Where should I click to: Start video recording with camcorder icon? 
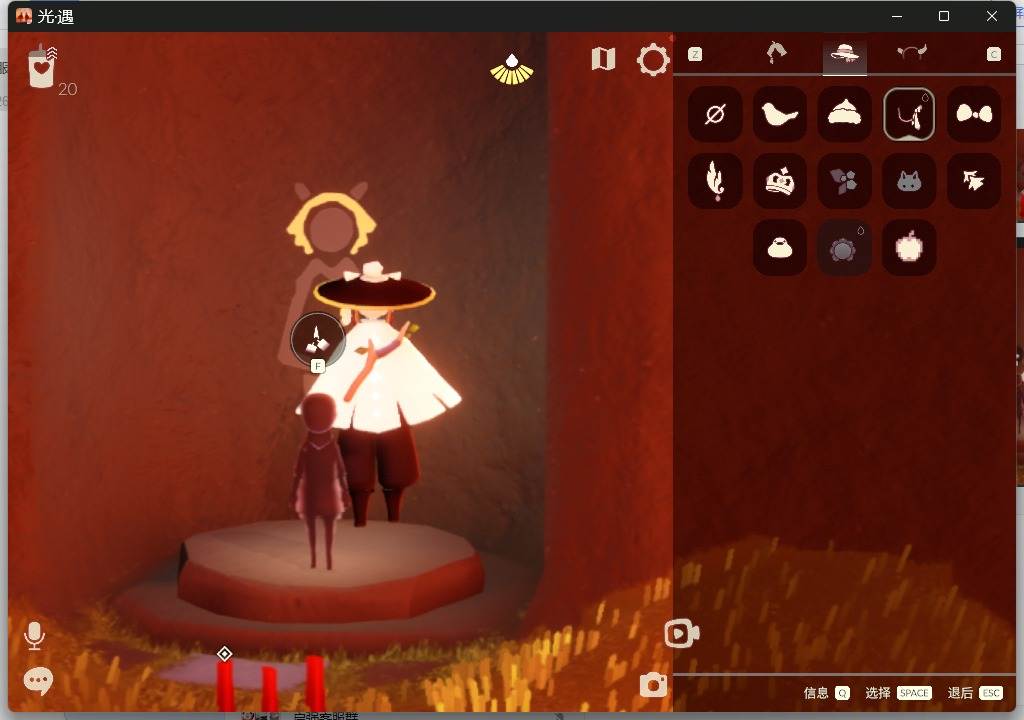point(682,633)
